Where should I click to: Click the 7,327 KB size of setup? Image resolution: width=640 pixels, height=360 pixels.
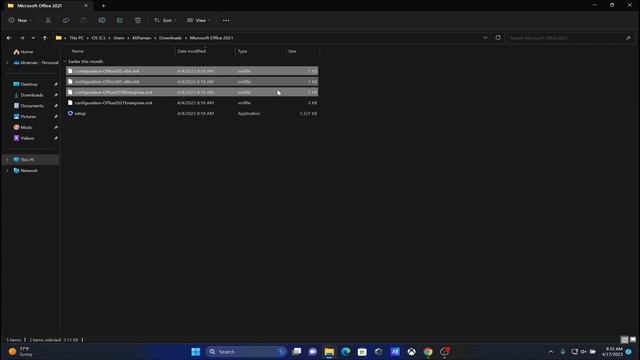click(308, 113)
